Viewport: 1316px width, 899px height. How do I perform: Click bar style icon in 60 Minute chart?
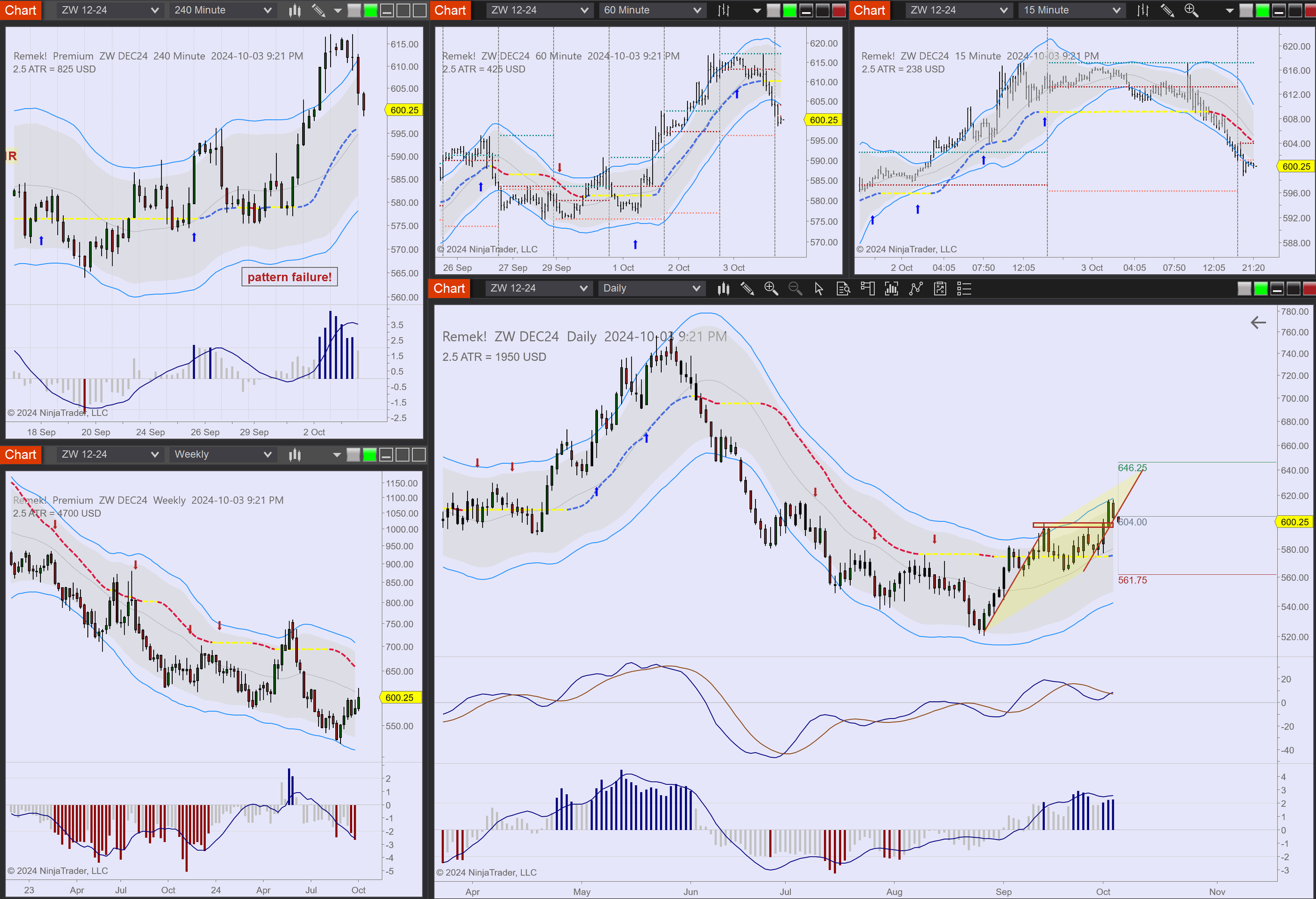click(x=724, y=10)
